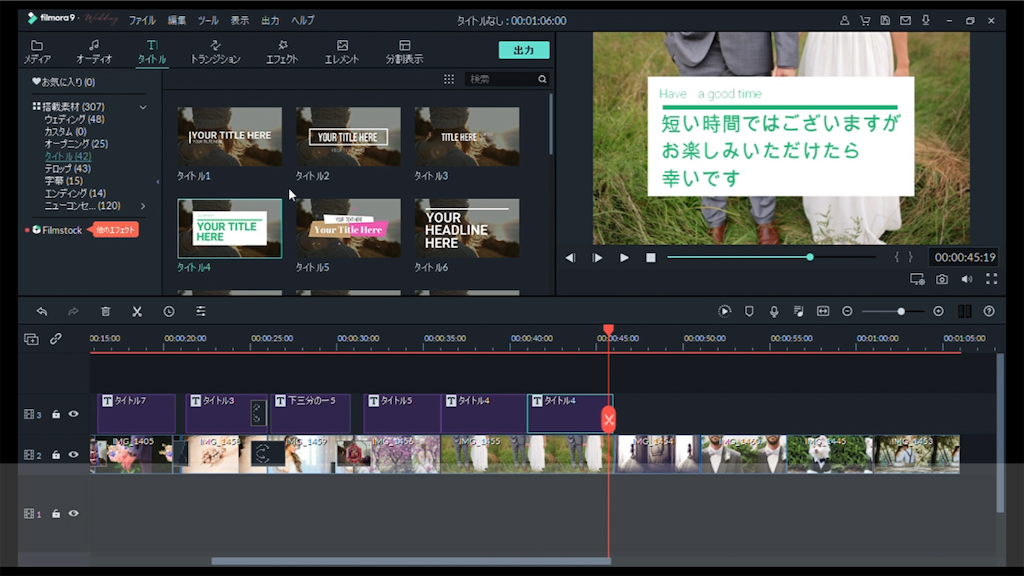Select the タイトル6 title thumbnail
1024x576 pixels.
467,228
